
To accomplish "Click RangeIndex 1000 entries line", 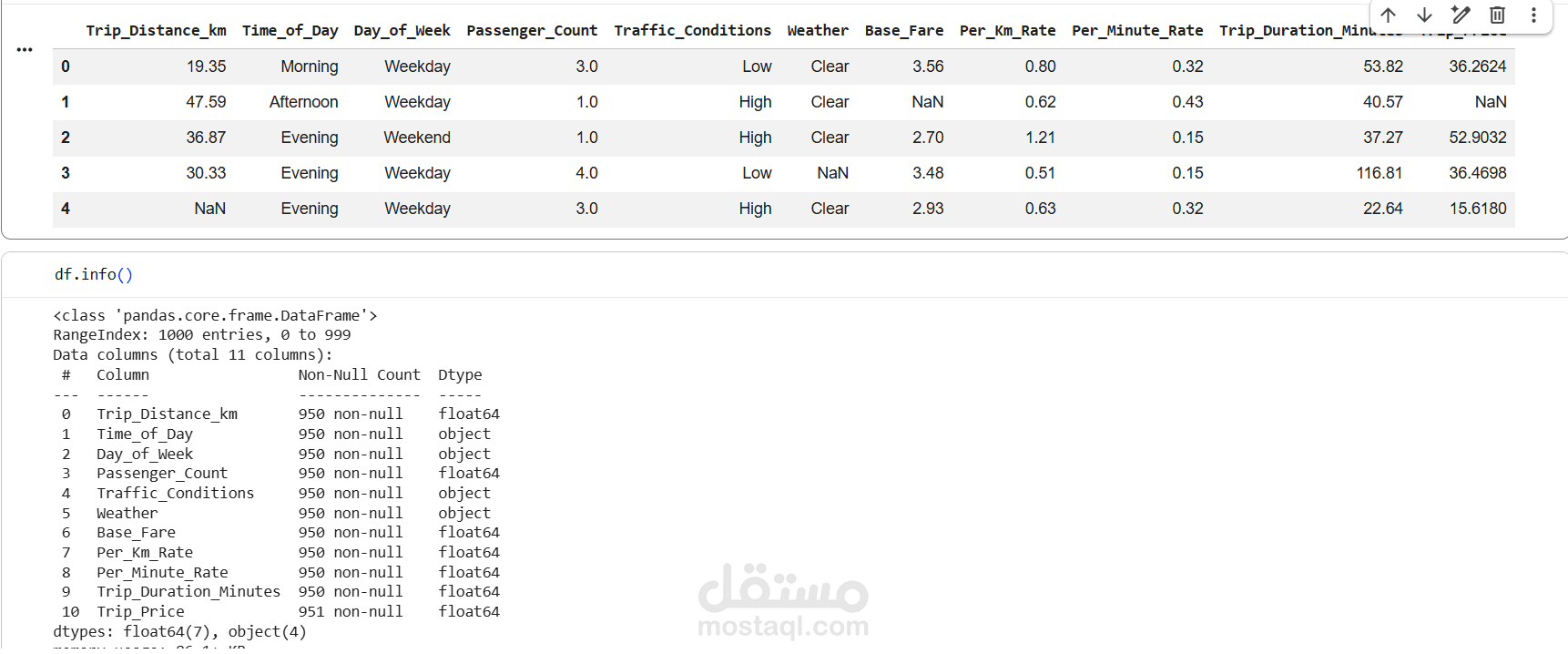I will coord(202,334).
